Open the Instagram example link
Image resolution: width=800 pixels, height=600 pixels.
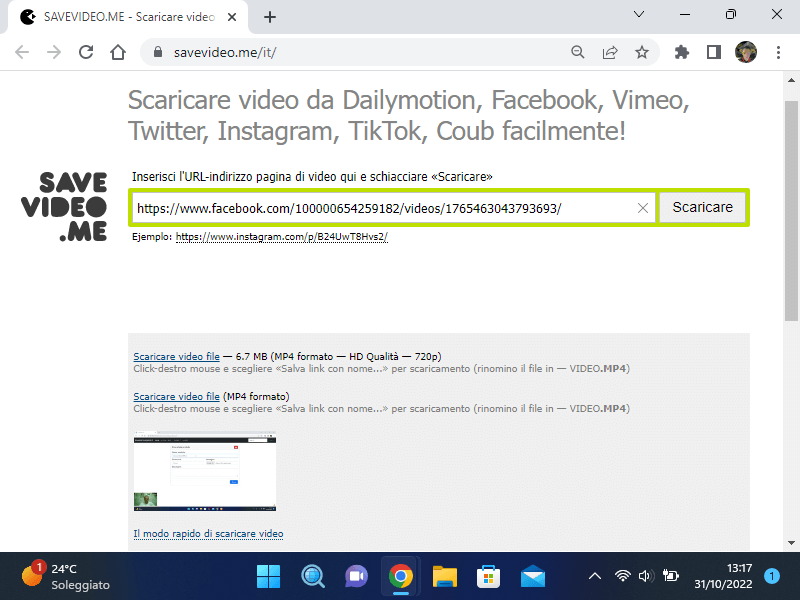pos(282,237)
